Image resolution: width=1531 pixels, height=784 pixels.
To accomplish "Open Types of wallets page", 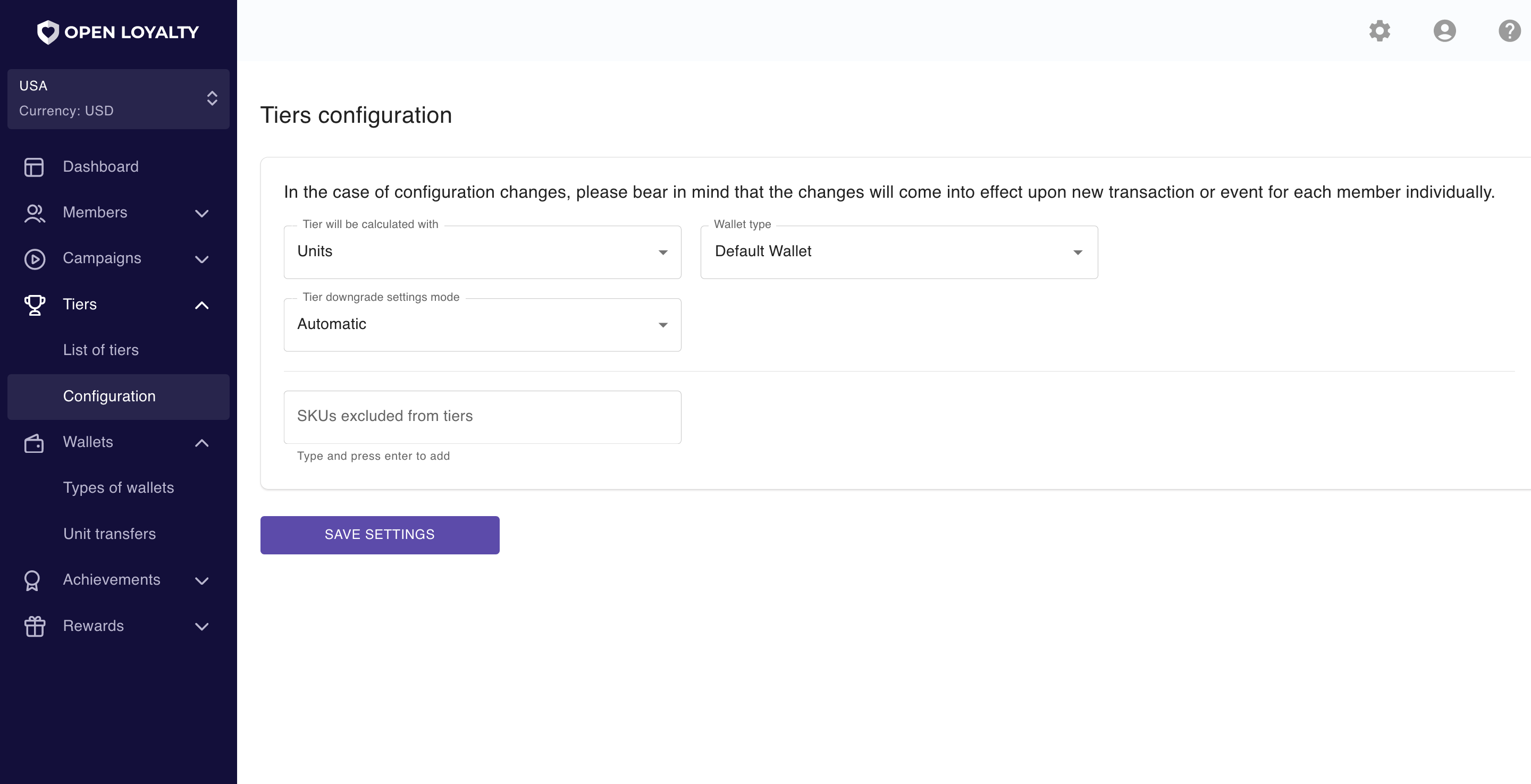I will pos(118,488).
